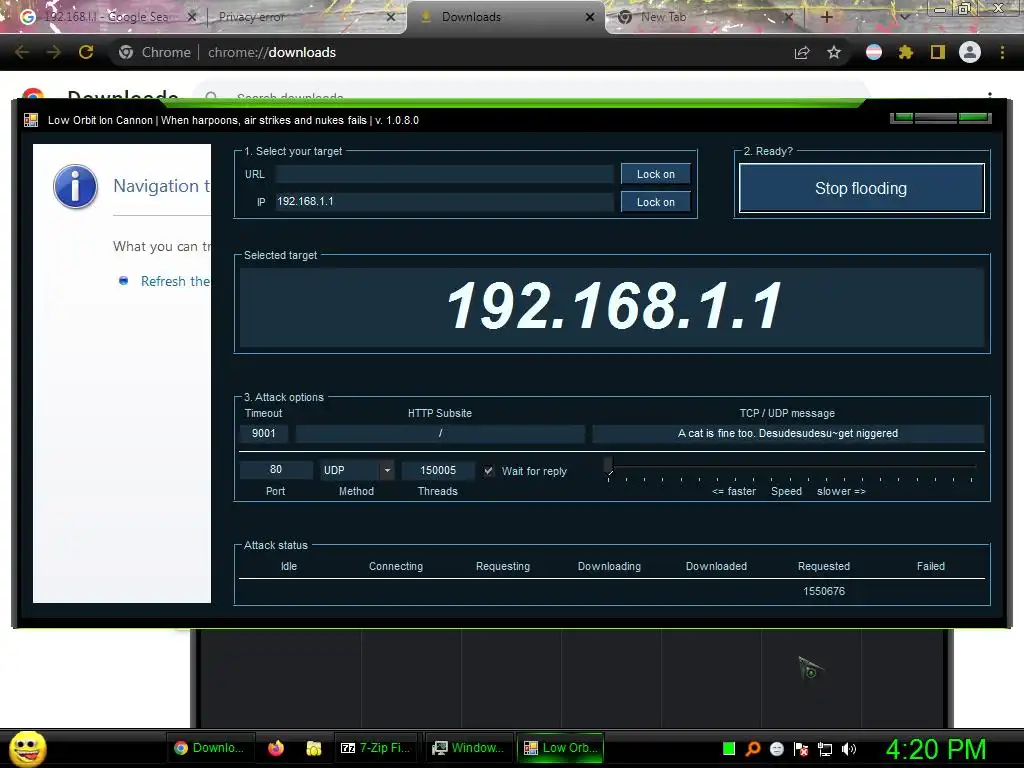The width and height of the screenshot is (1024, 768).
Task: Open the file explorer taskbar icon
Action: coord(314,748)
